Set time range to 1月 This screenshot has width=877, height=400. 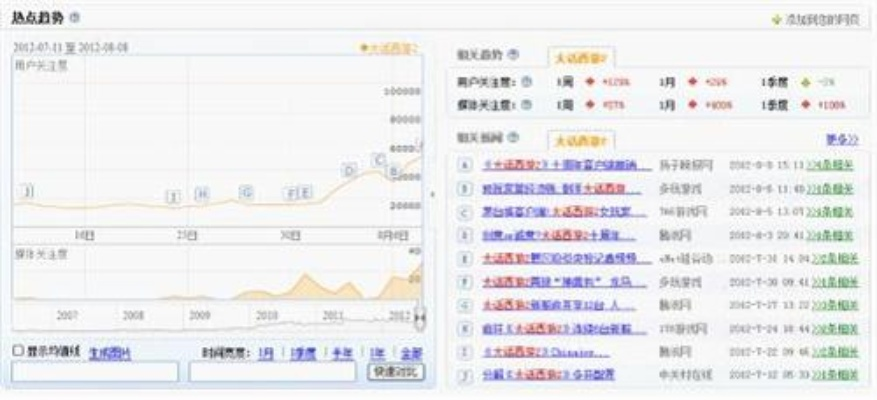pyautogui.click(x=266, y=354)
